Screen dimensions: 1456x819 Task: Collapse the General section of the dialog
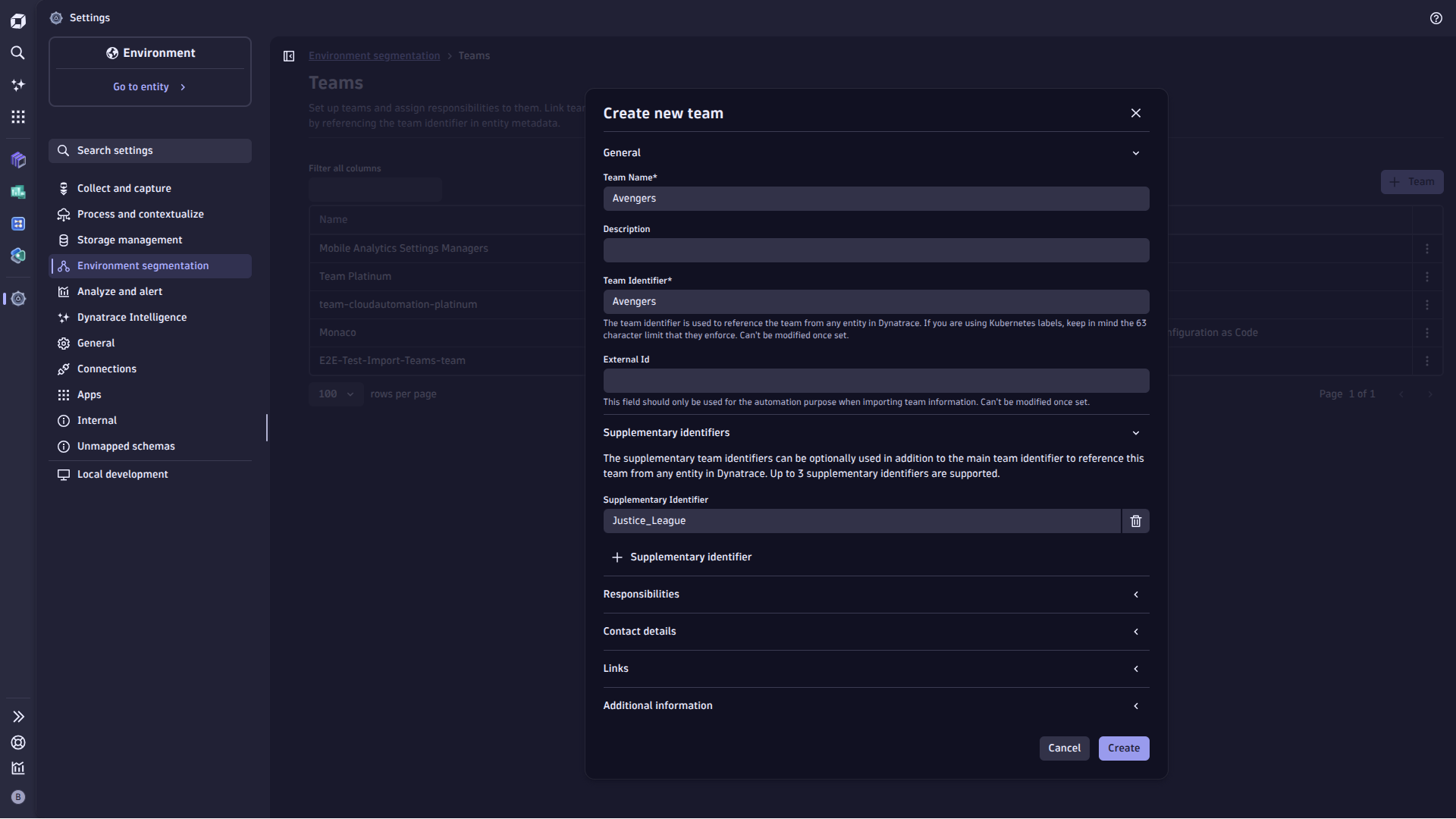coord(1135,152)
